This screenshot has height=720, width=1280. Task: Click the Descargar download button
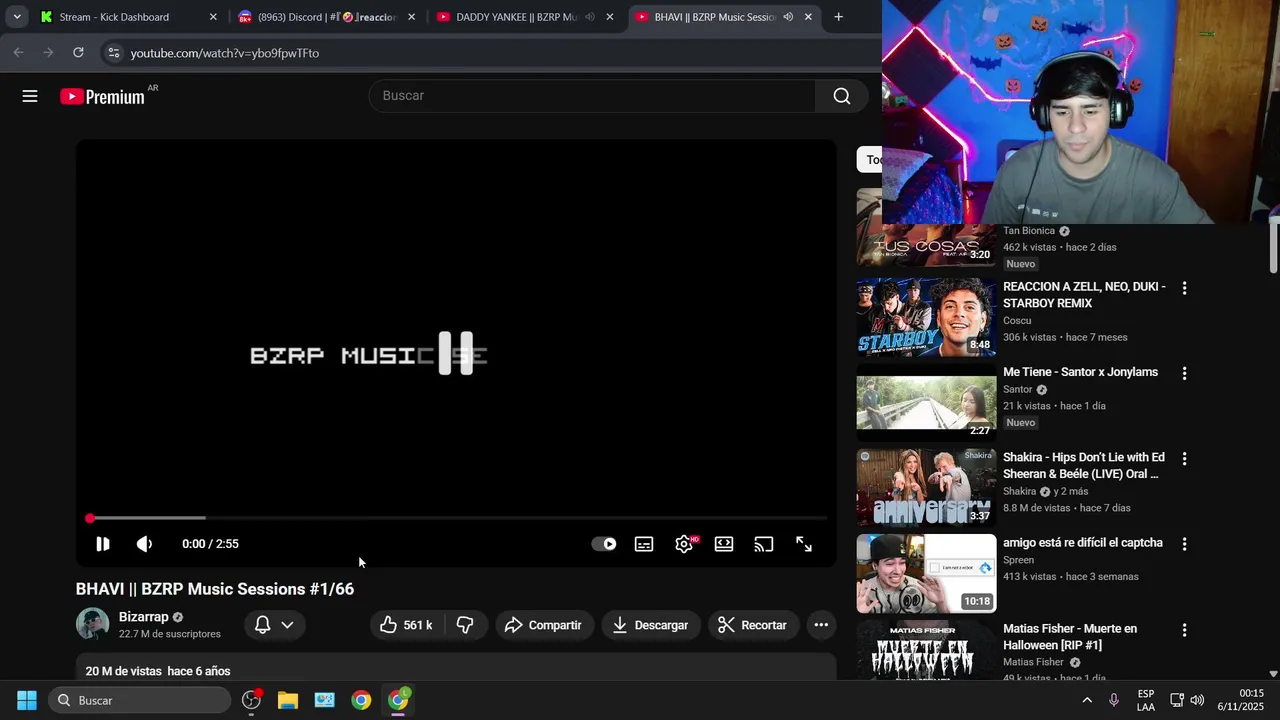650,625
